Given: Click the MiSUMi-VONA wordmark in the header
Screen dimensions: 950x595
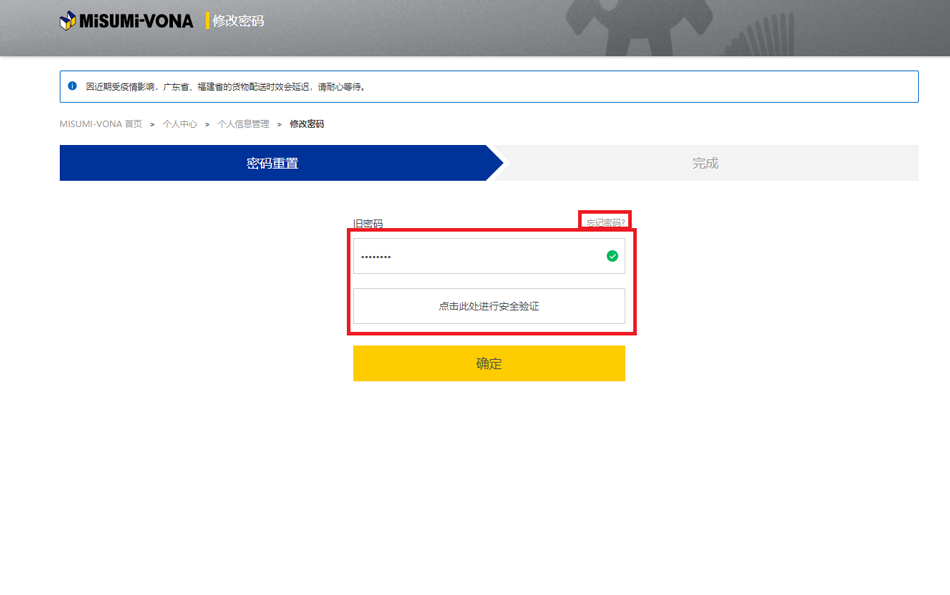Looking at the screenshot, I should pos(136,20).
